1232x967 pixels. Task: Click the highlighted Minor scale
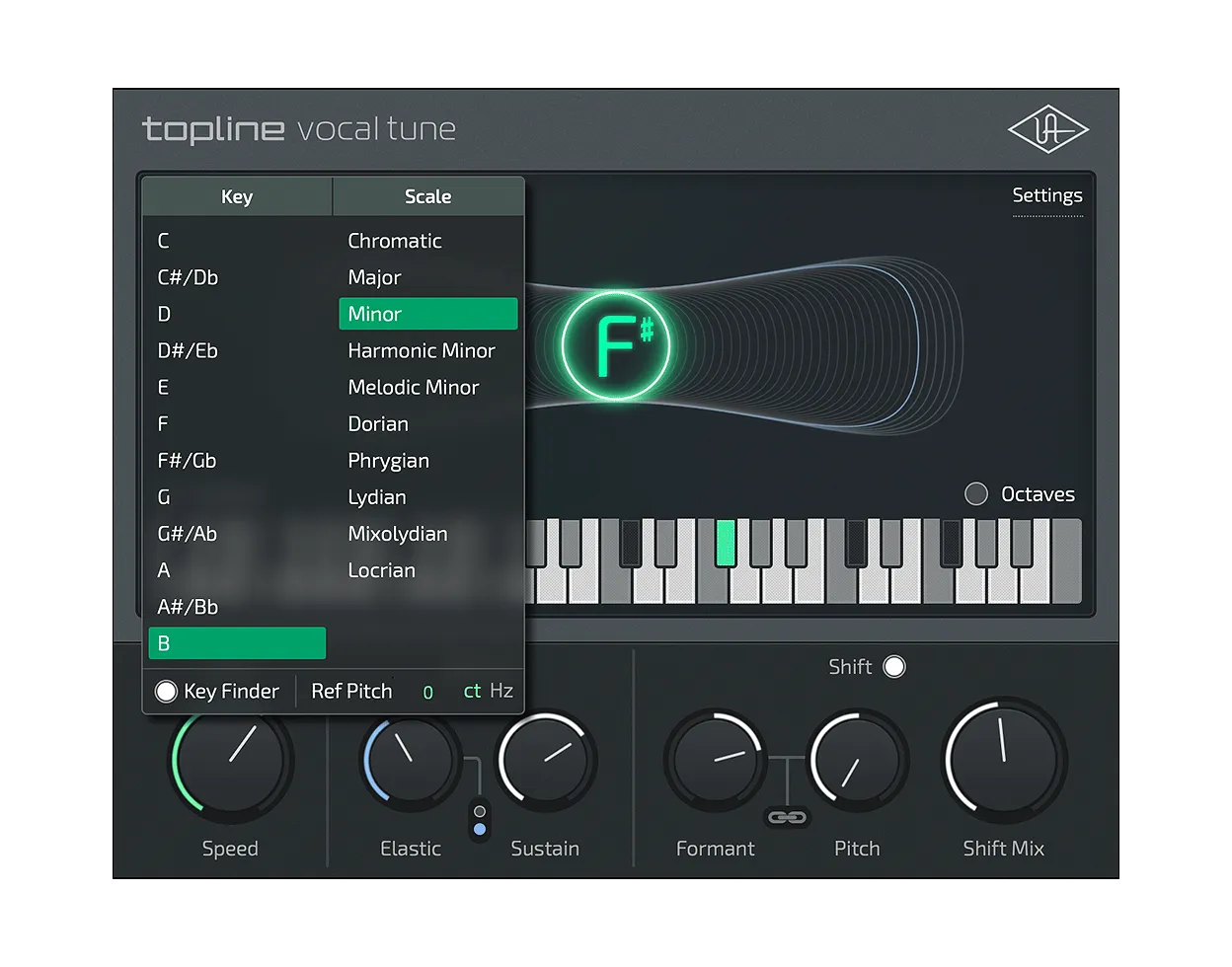[428, 314]
